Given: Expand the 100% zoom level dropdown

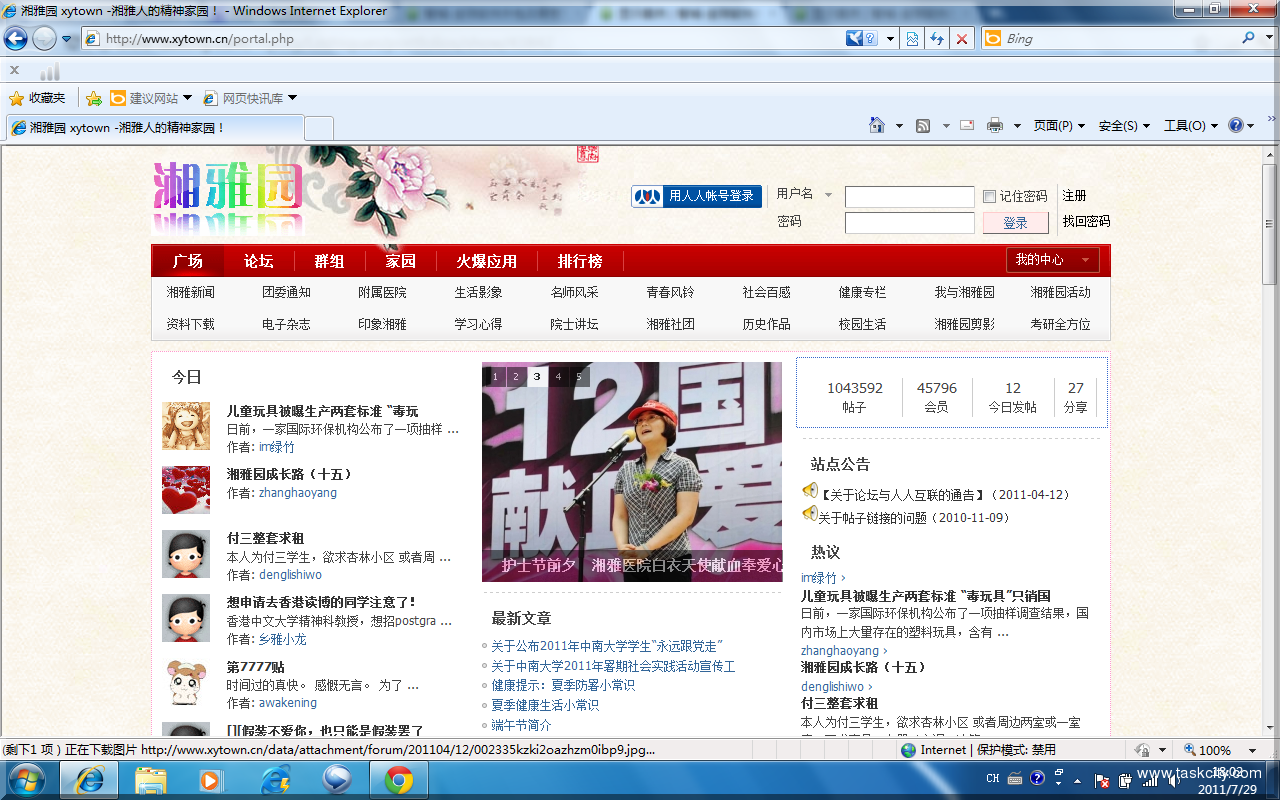Looking at the screenshot, I should pos(1252,750).
